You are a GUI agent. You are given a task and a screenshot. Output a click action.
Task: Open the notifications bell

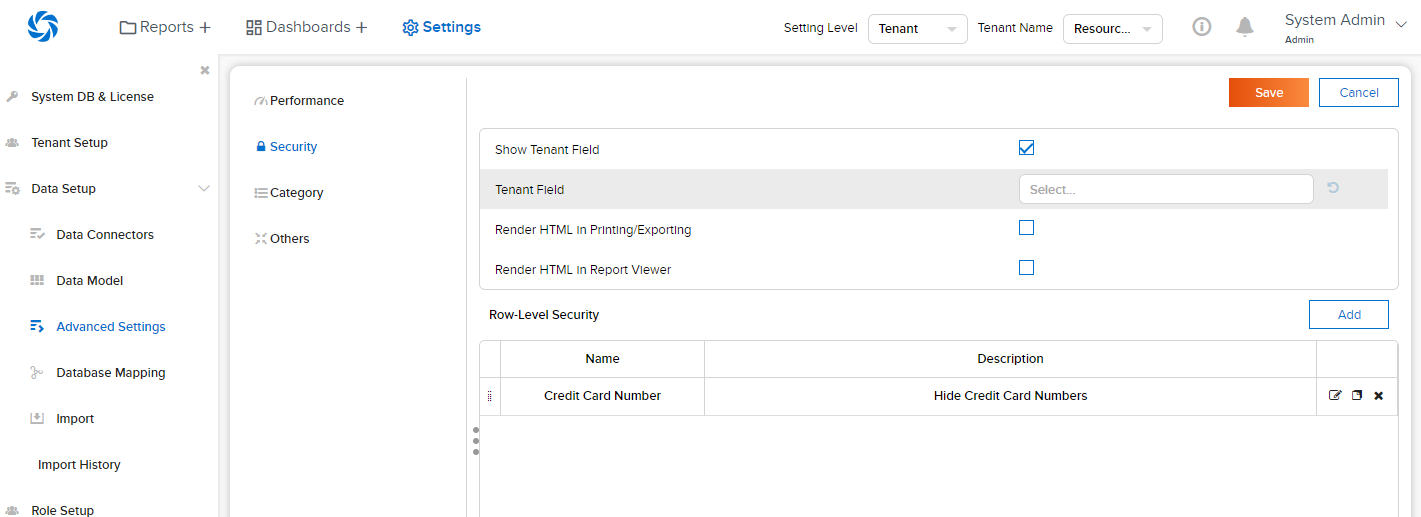point(1245,27)
